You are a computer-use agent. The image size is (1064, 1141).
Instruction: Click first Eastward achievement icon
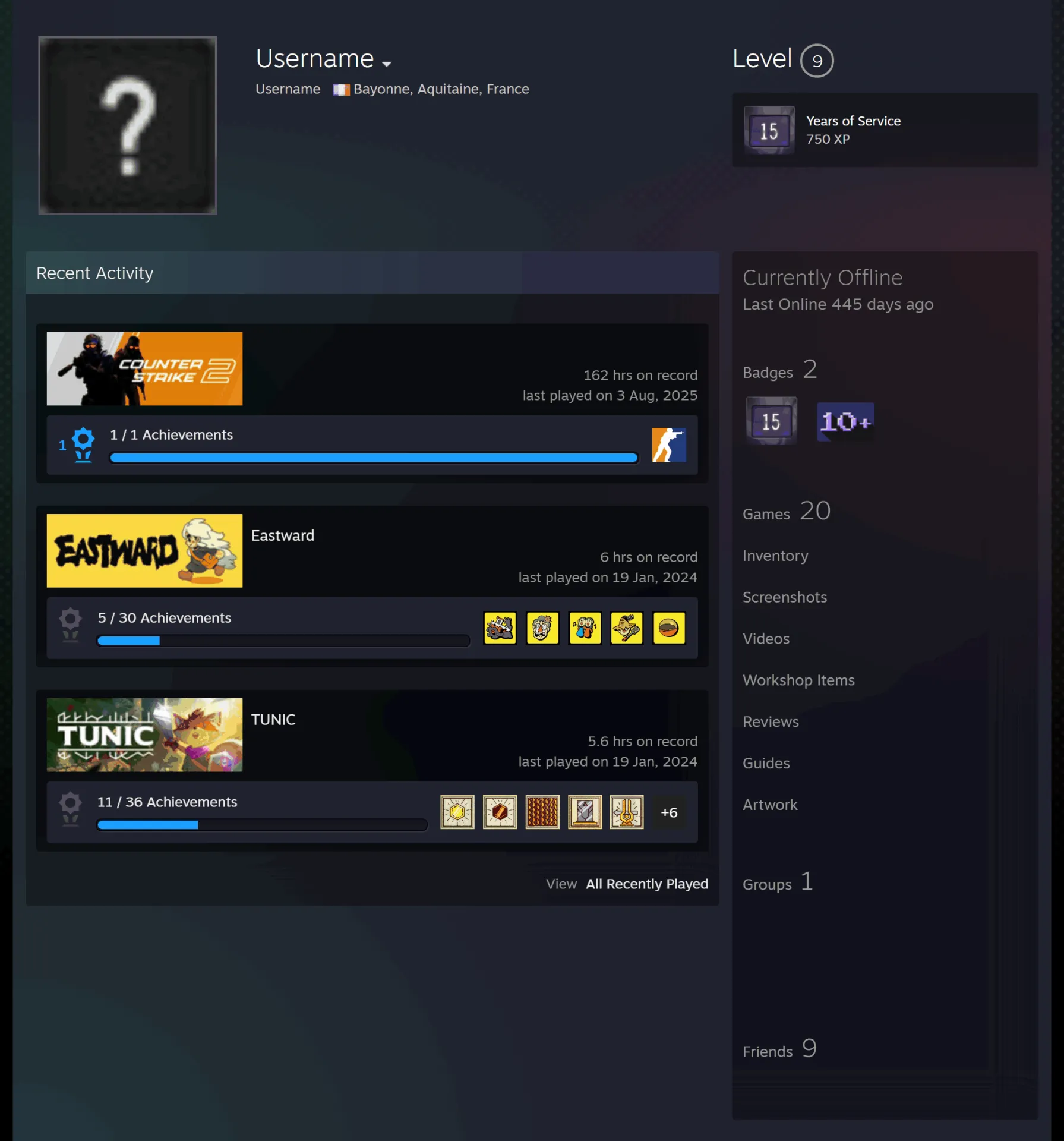pyautogui.click(x=500, y=628)
